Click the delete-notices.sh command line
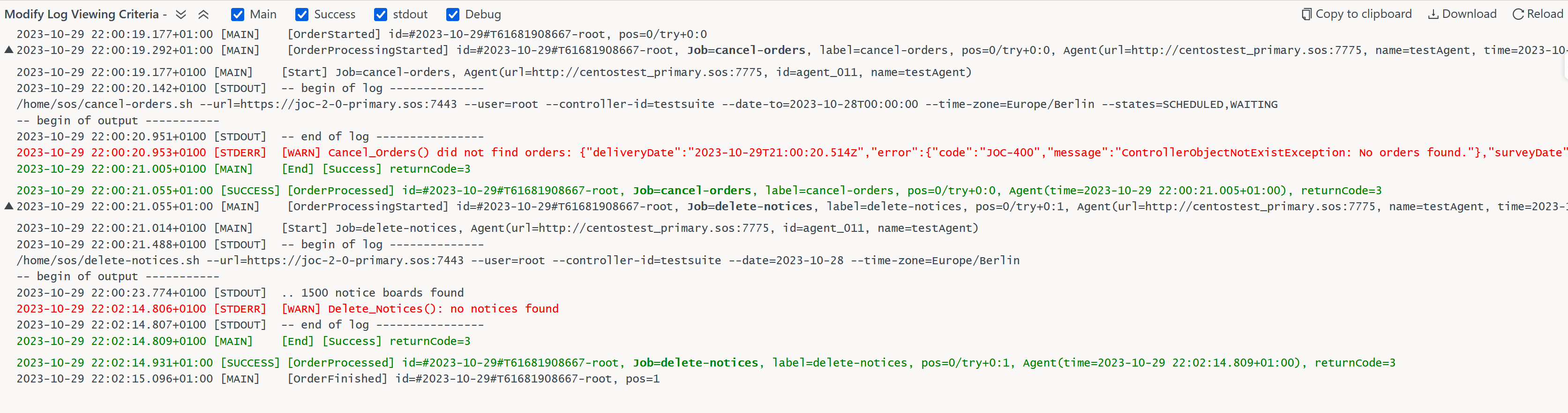The height and width of the screenshot is (413, 1568). 518,260
